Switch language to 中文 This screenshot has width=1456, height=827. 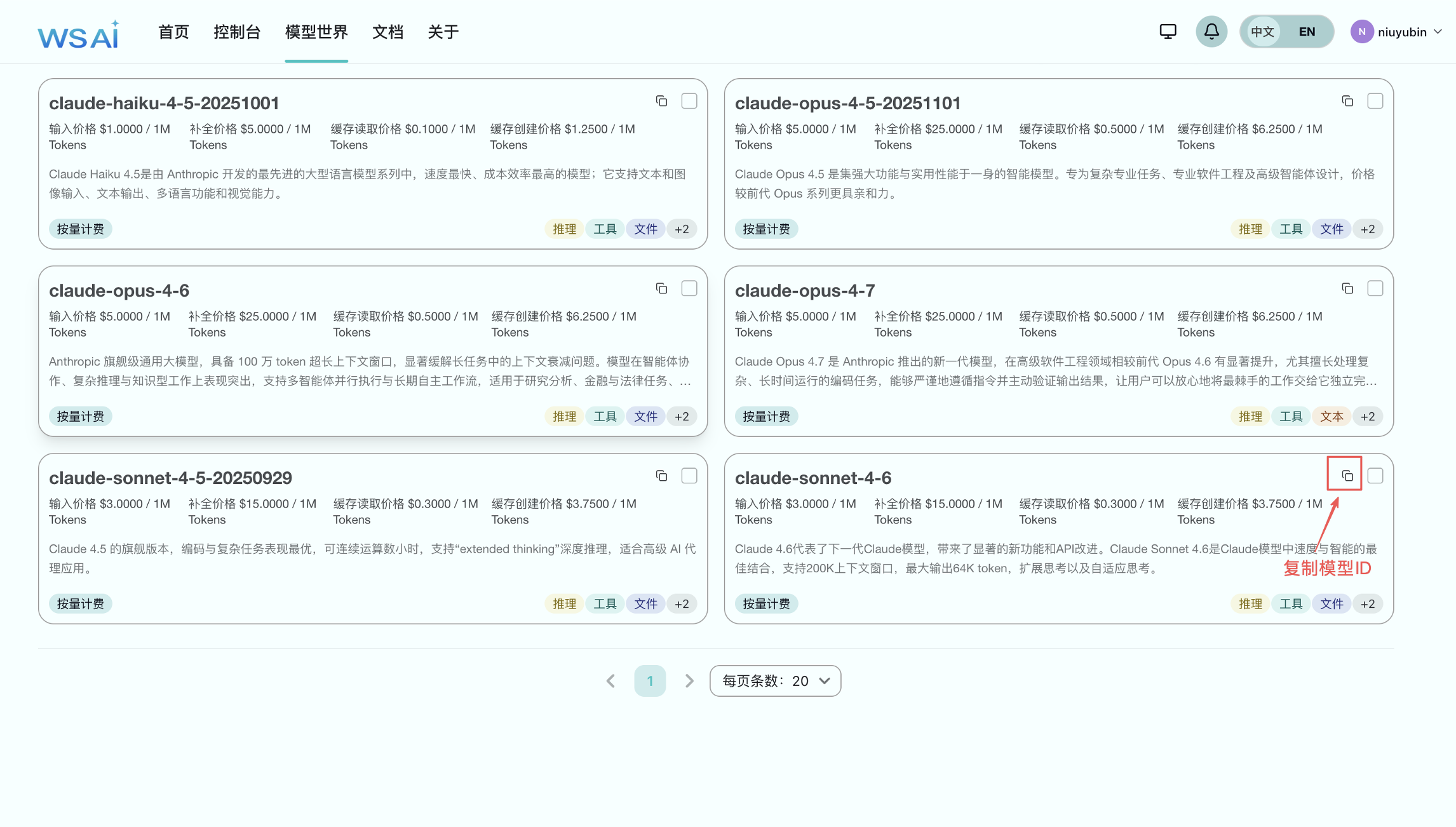click(x=1262, y=32)
